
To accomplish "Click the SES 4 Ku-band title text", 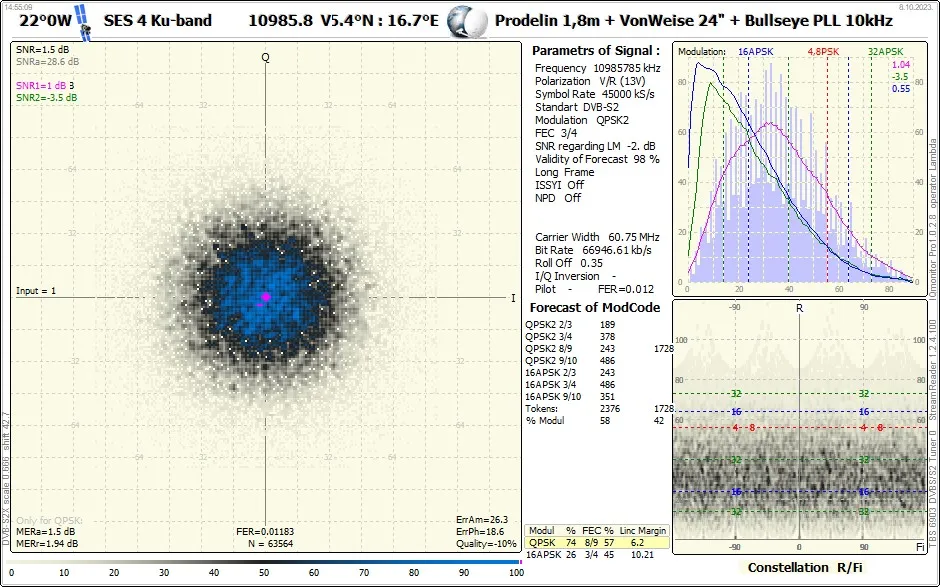I will (x=158, y=20).
